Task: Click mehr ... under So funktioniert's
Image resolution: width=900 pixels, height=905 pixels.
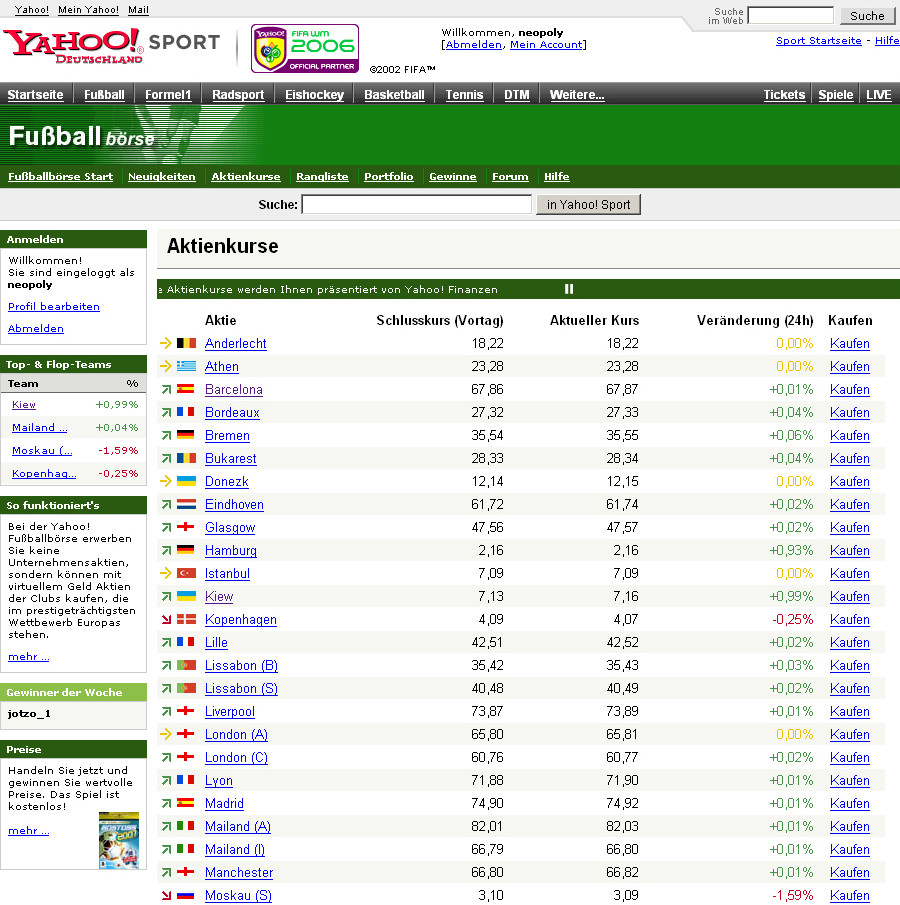Action: coord(28,656)
